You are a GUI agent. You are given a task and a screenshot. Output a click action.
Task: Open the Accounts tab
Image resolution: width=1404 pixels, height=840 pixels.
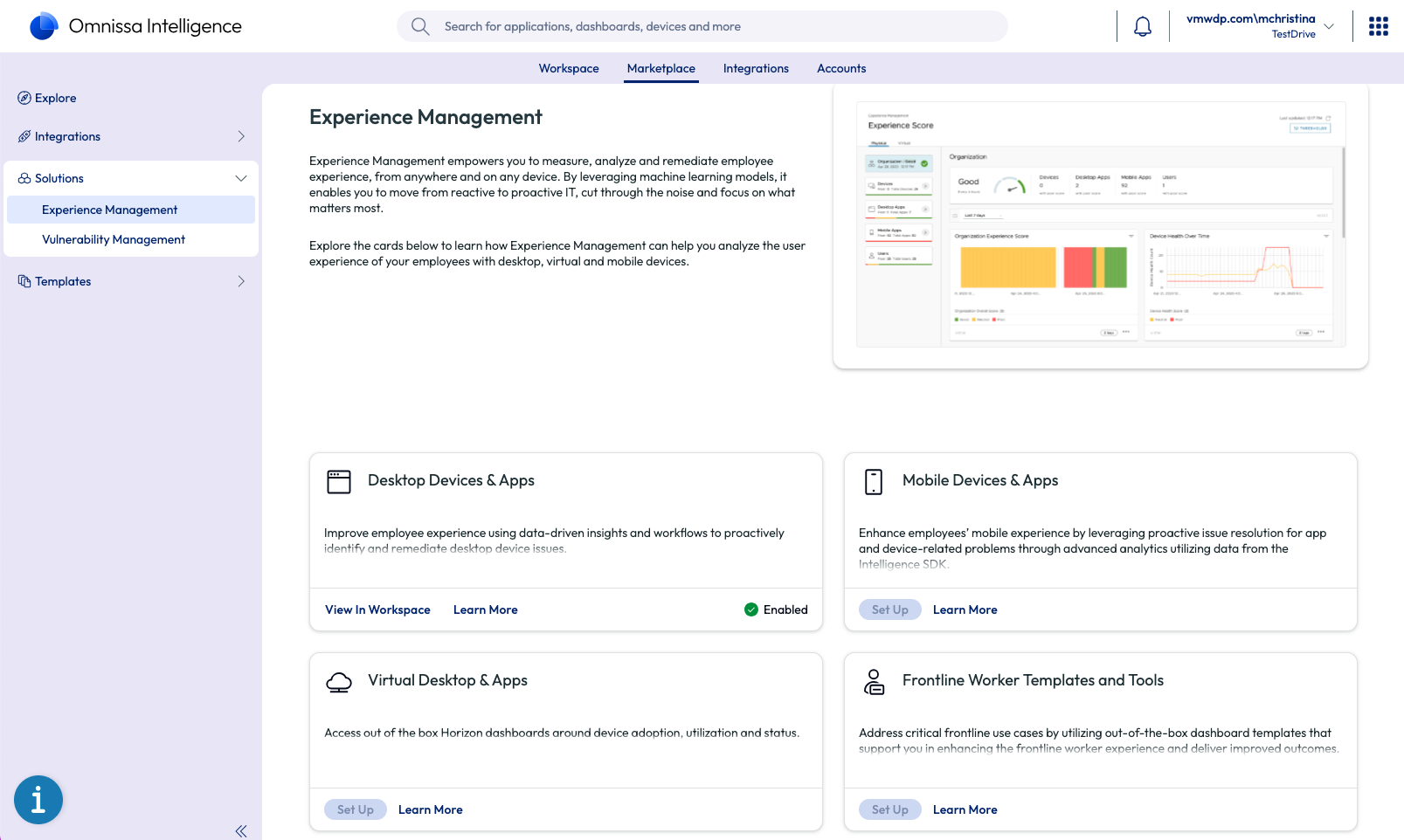pos(841,68)
